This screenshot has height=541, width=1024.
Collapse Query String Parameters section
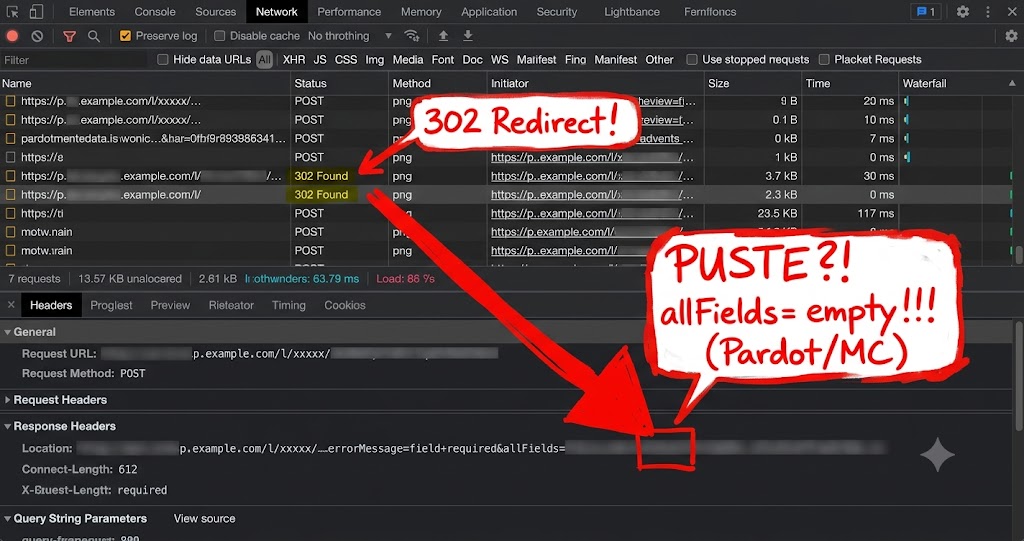click(x=8, y=519)
